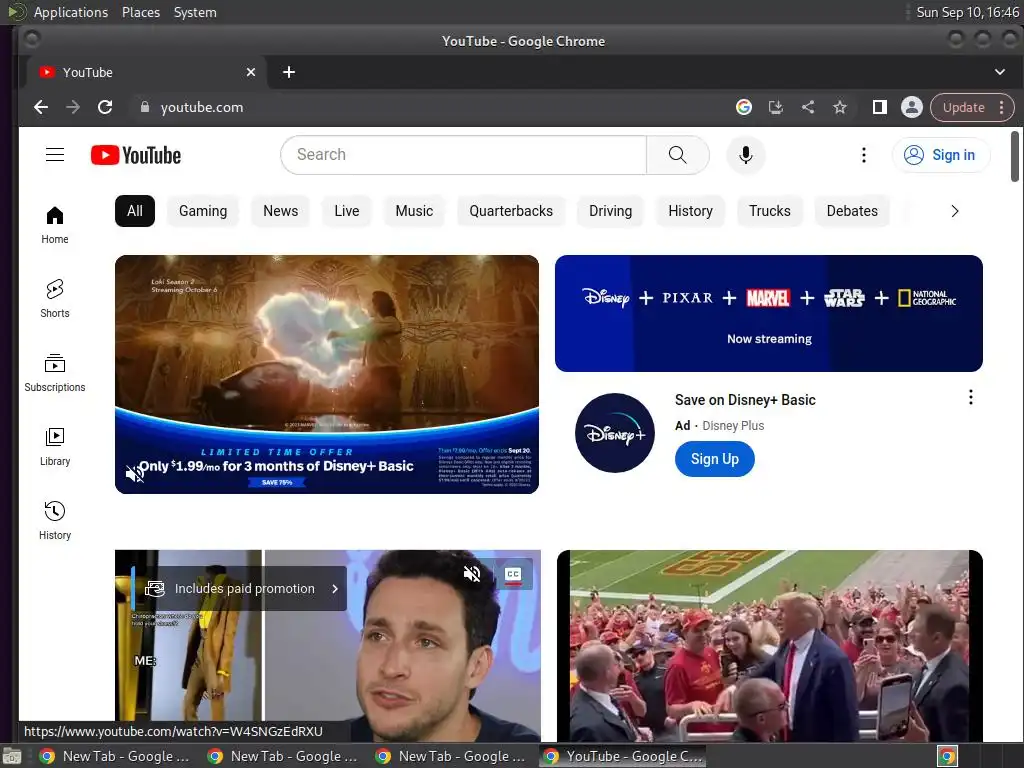Click the Chrome Update button

pyautogui.click(x=963, y=107)
